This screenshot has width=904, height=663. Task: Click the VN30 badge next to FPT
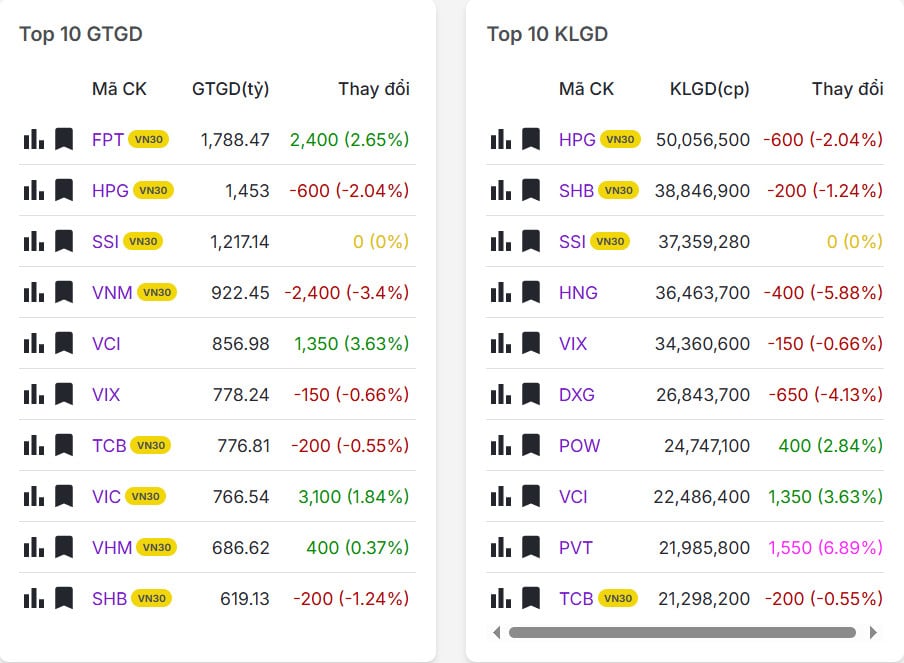coord(148,139)
